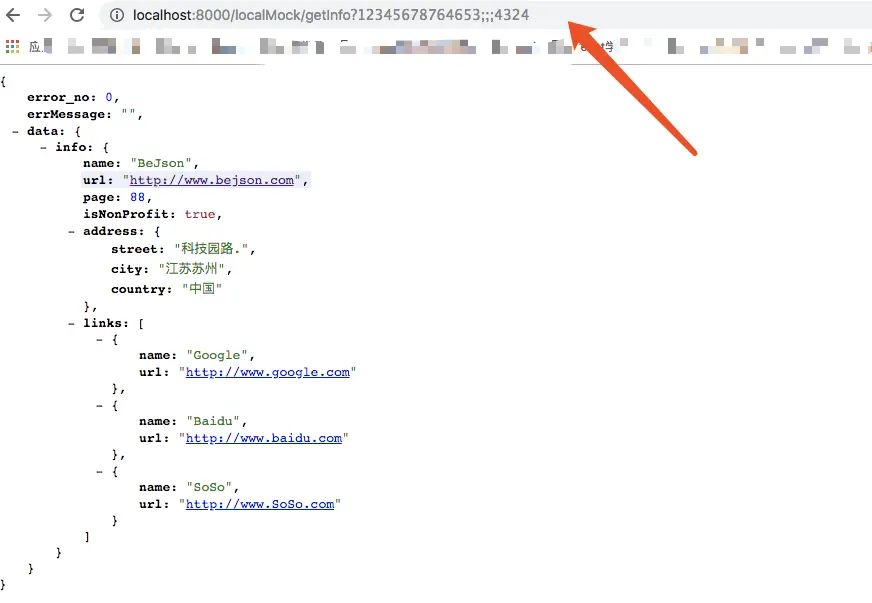The width and height of the screenshot is (872, 603).
Task: Go back with the browser back arrow
Action: [x=13, y=15]
